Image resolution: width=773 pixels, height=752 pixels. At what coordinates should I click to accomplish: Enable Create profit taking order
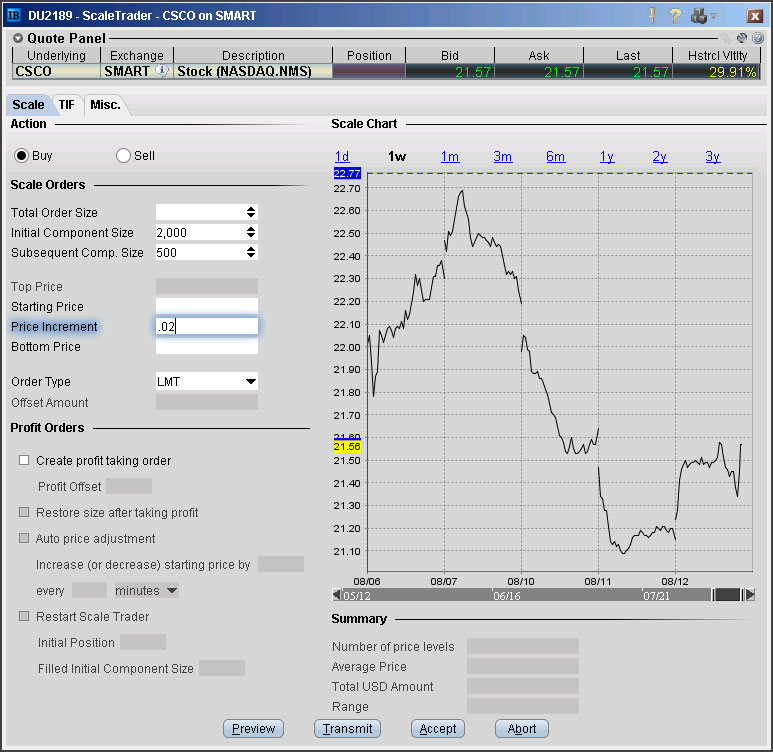24,461
